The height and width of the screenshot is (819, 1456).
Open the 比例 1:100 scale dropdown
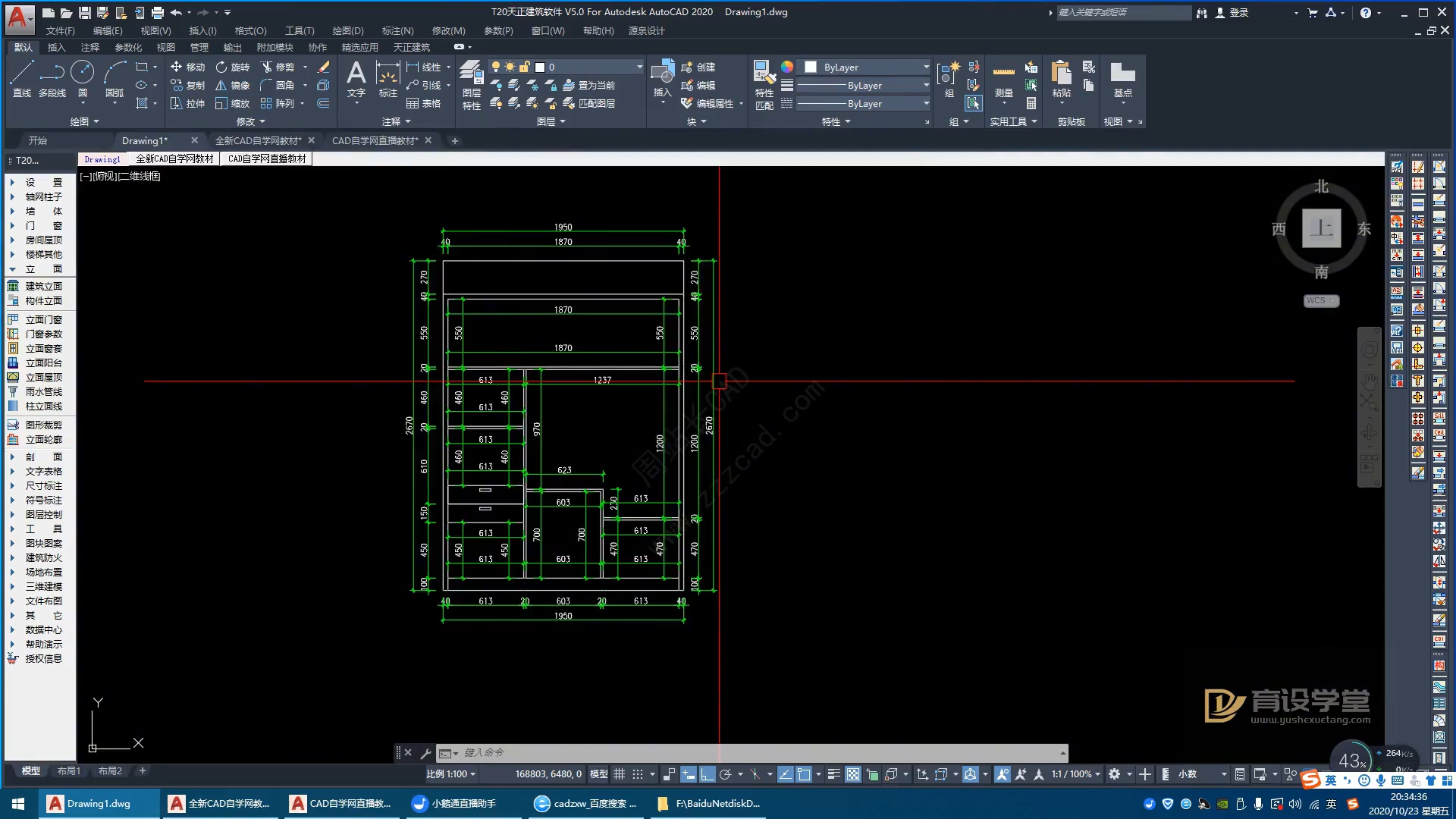click(450, 774)
